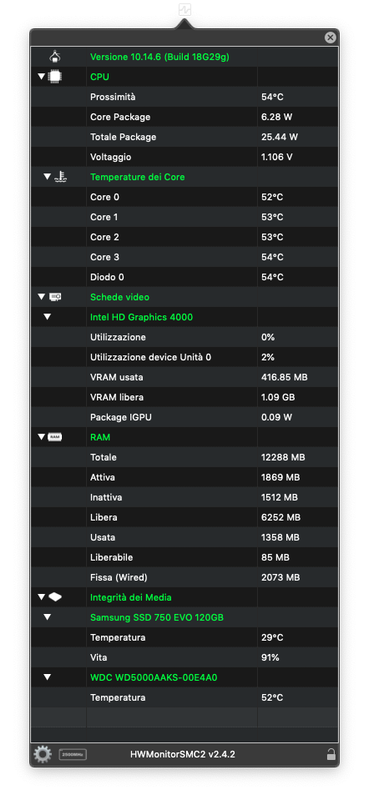Collapse the Integrità dei Media section

click(x=41, y=597)
